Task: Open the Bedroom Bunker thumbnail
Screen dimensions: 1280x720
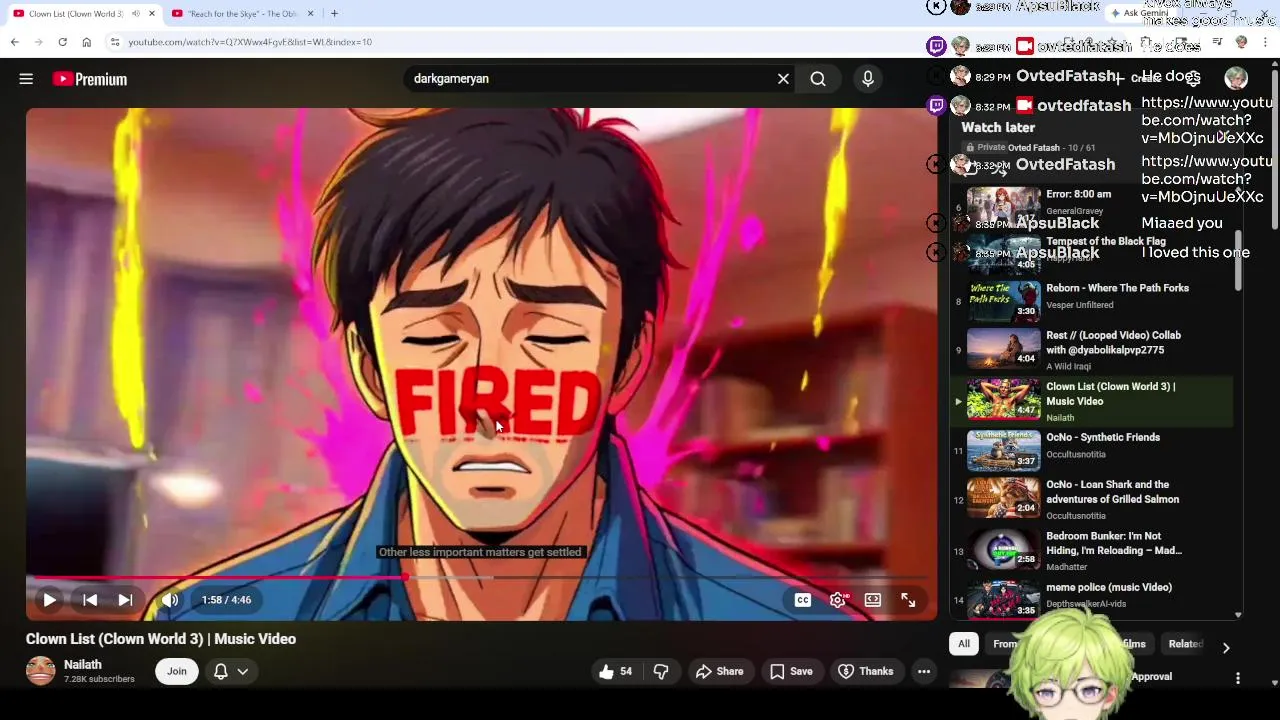Action: [1003, 548]
